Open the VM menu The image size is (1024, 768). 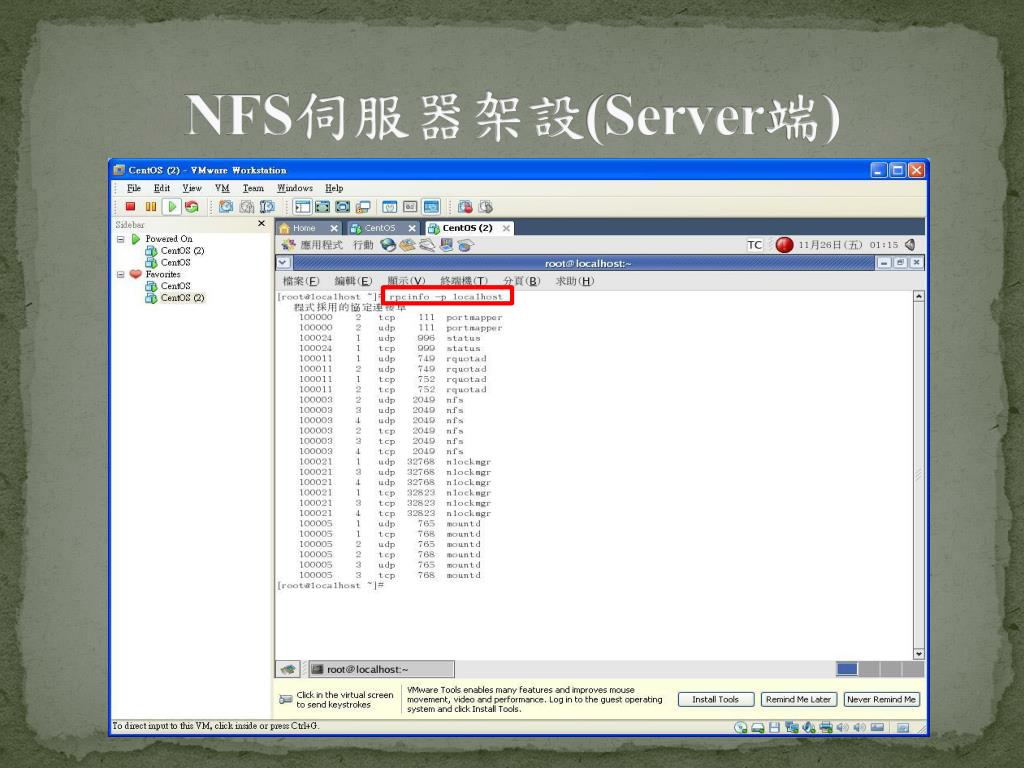[x=222, y=188]
